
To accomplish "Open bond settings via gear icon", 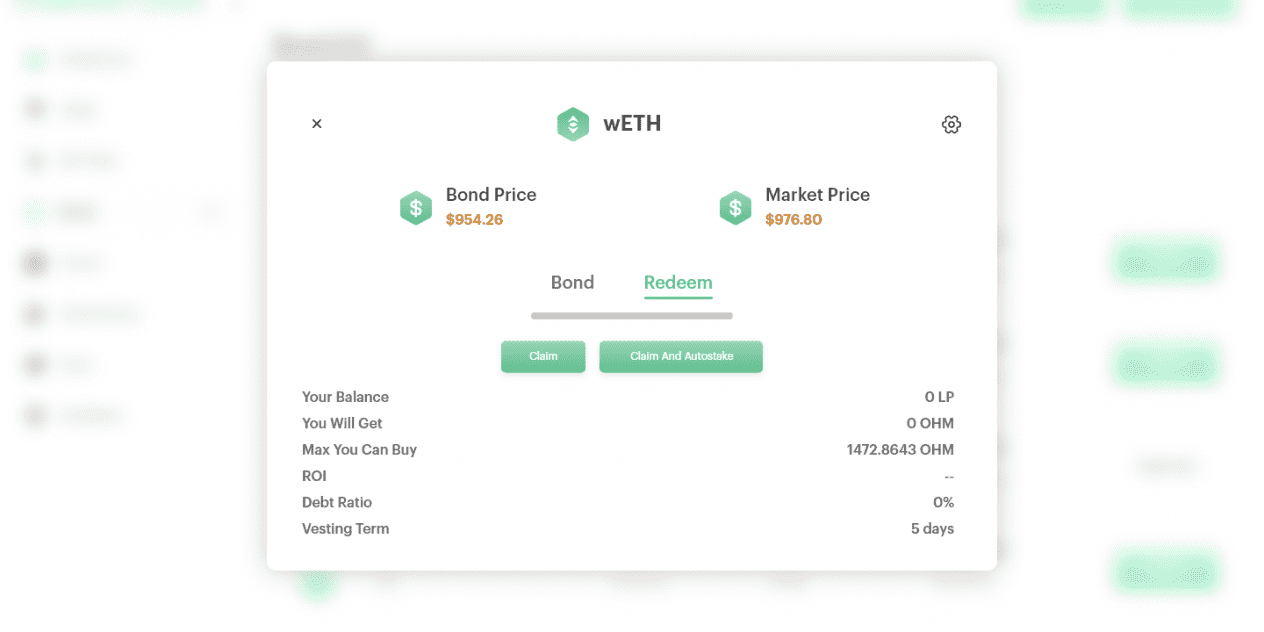I will coord(951,124).
